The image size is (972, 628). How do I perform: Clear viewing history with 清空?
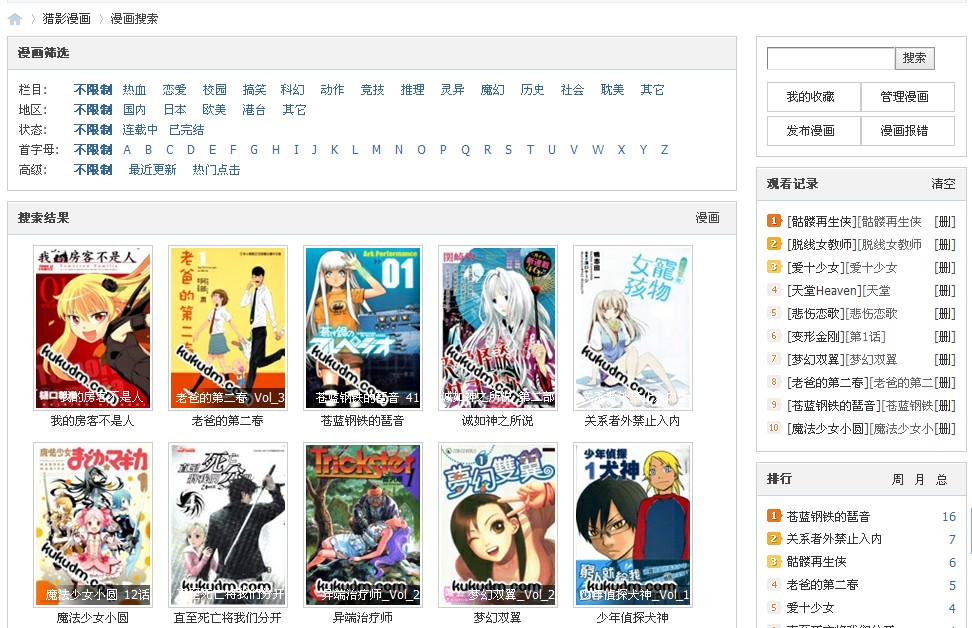tap(943, 184)
